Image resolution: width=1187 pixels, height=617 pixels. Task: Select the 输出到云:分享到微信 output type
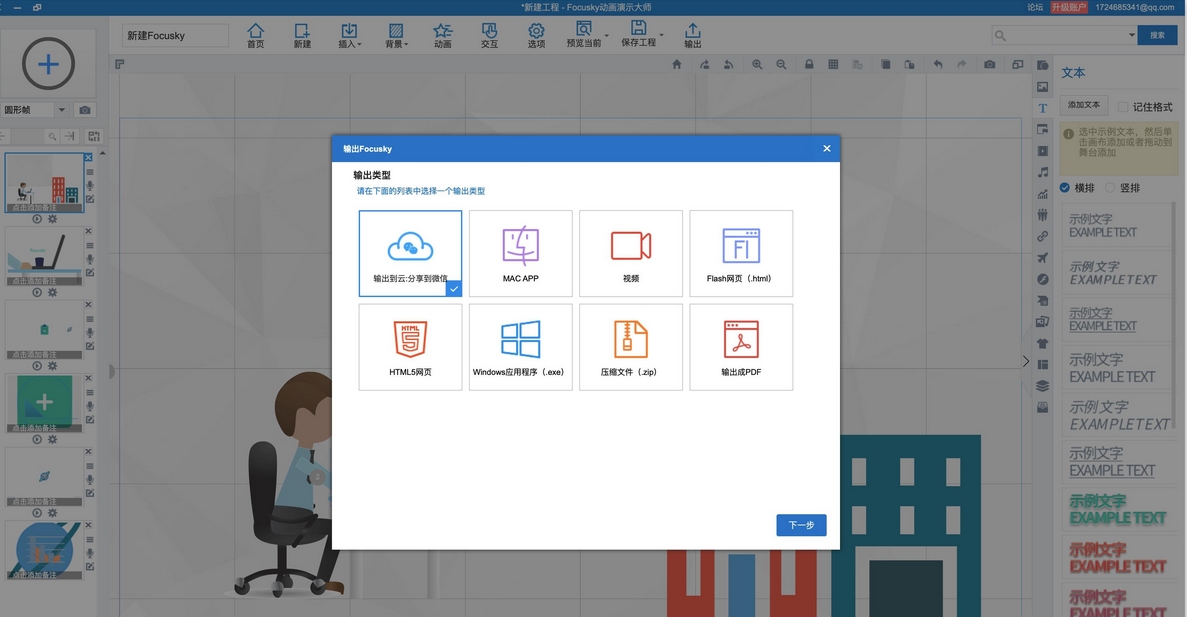pyautogui.click(x=410, y=254)
